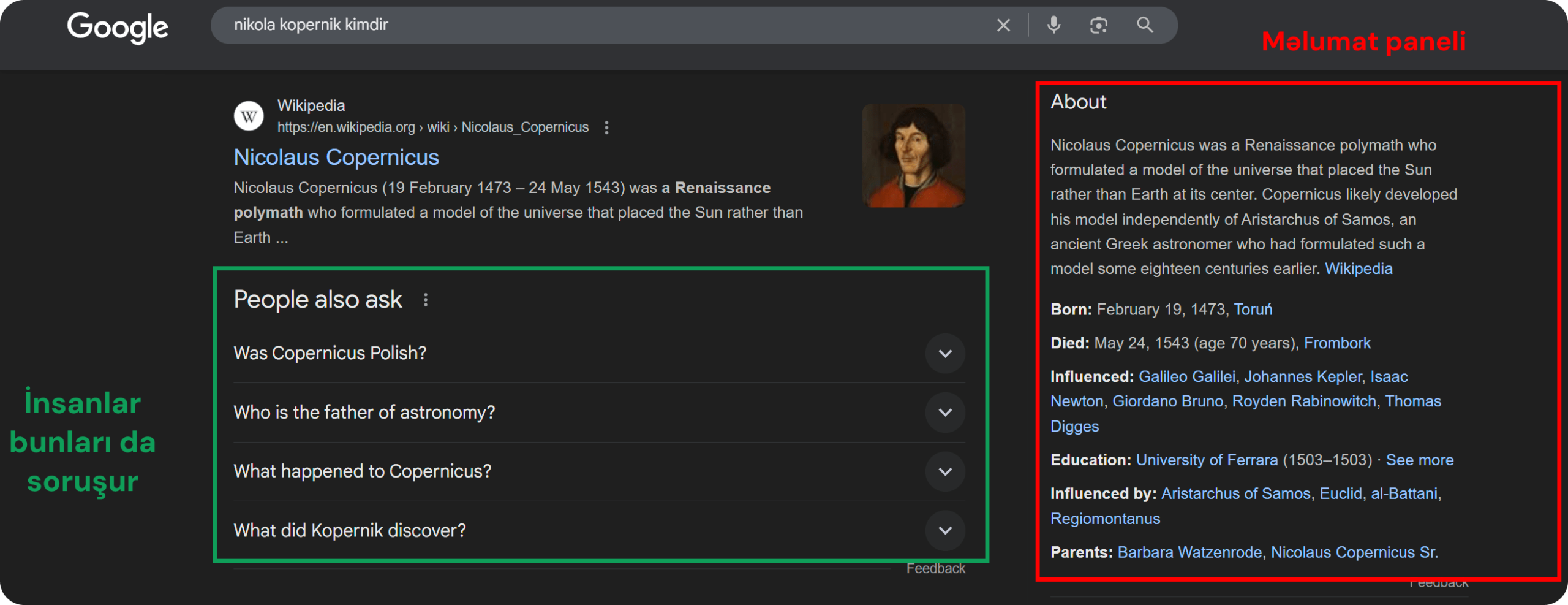Open the Barbara Watzenrode link
Viewport: 1568px width, 605px height.
(x=1189, y=553)
